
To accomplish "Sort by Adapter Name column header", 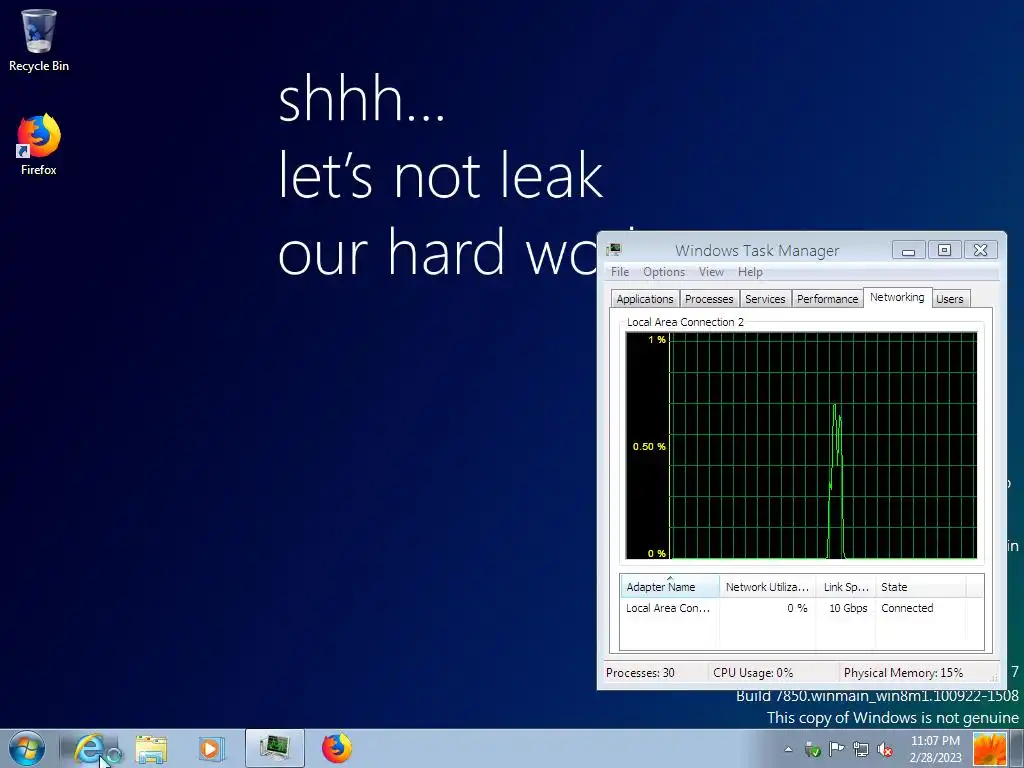I will pyautogui.click(x=670, y=586).
